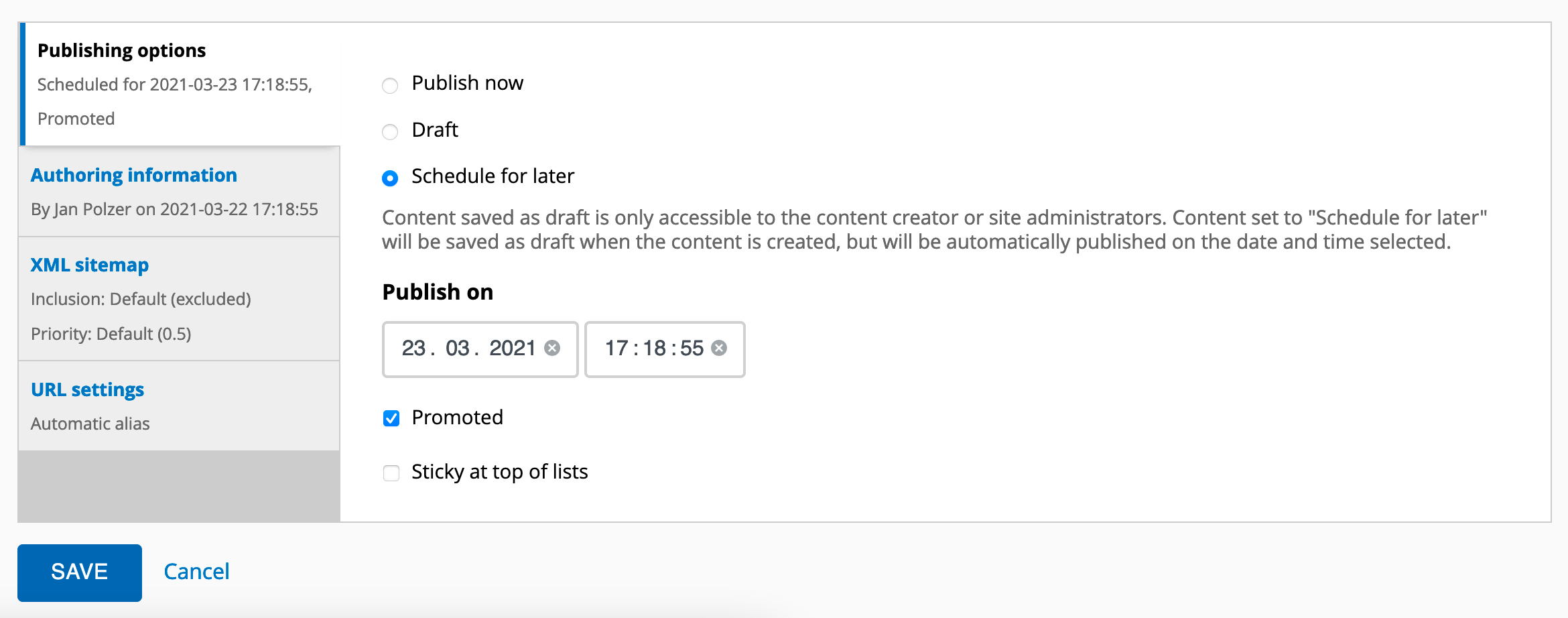Viewport: 1568px width, 618px height.
Task: Clear the date field using its clear icon
Action: click(x=552, y=348)
